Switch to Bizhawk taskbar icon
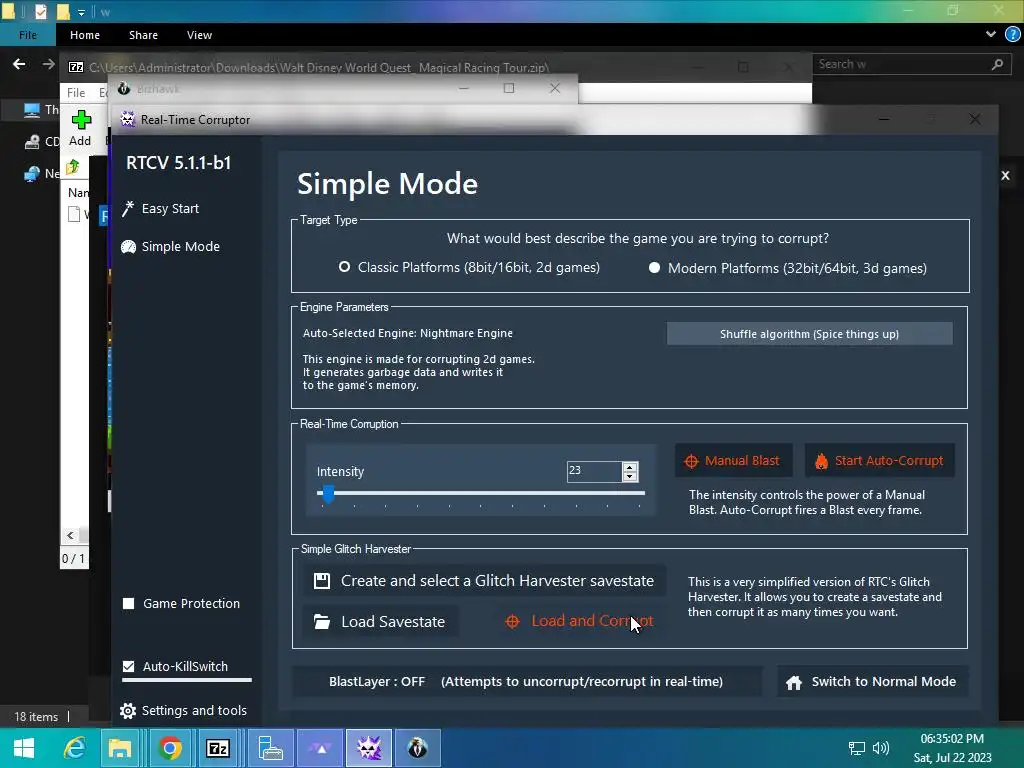 (417, 748)
